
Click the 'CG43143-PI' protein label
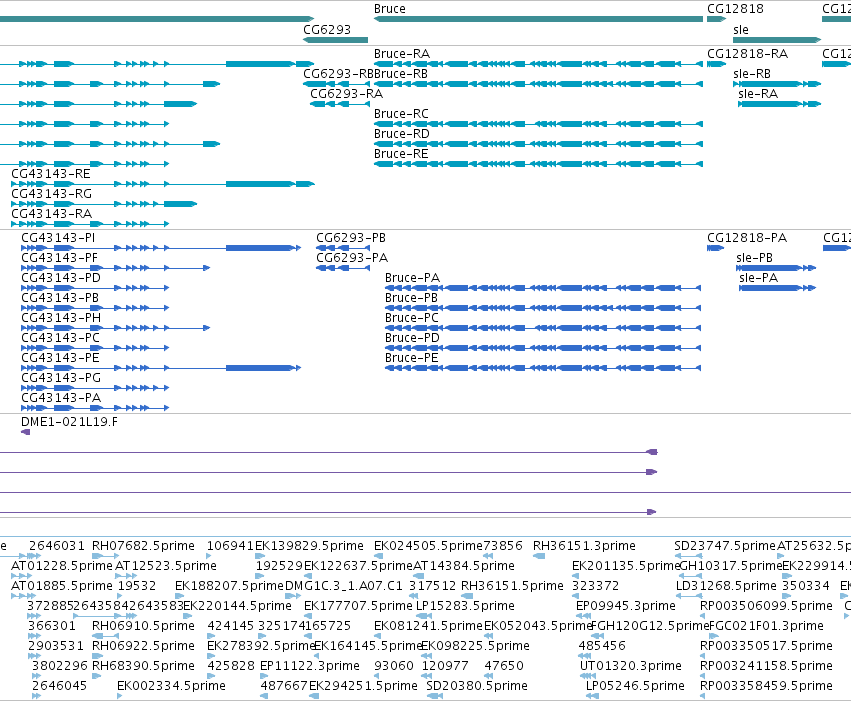[x=58, y=238]
